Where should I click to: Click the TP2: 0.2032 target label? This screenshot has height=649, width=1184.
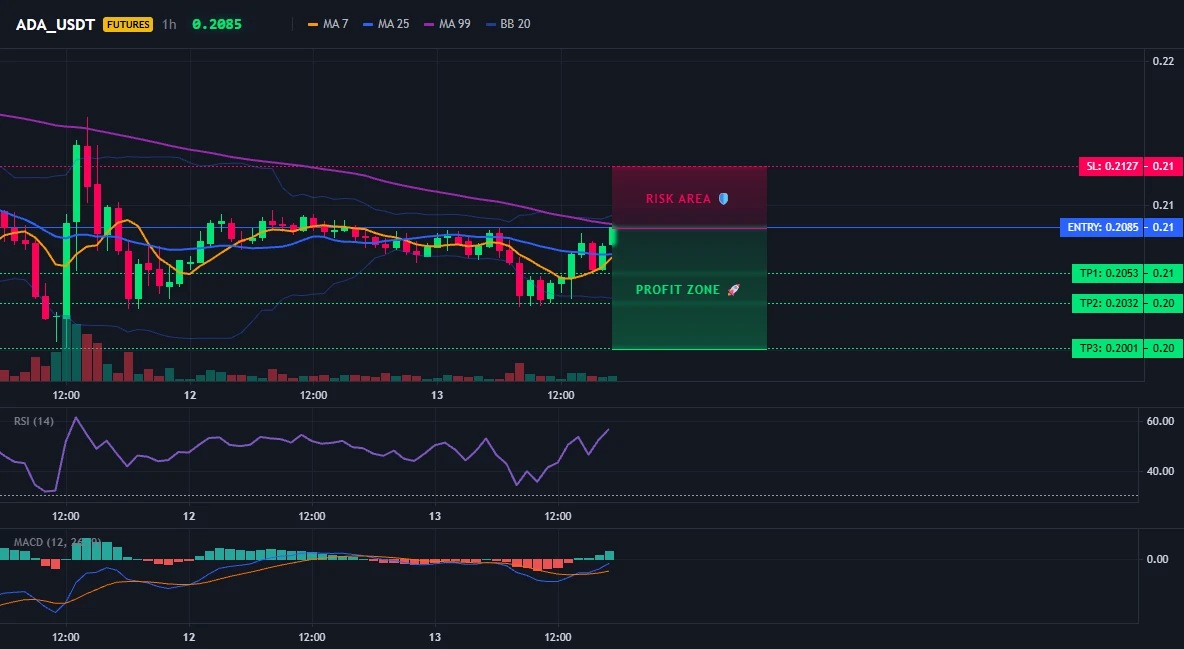[1108, 303]
